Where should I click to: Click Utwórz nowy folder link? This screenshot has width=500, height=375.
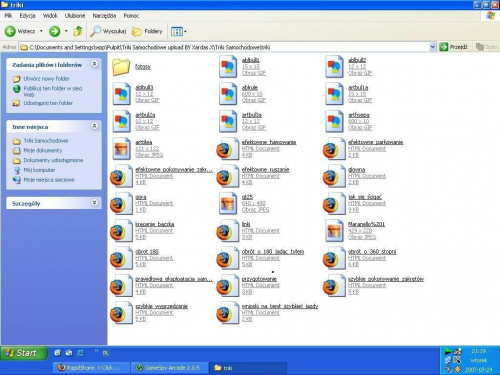tap(46, 79)
